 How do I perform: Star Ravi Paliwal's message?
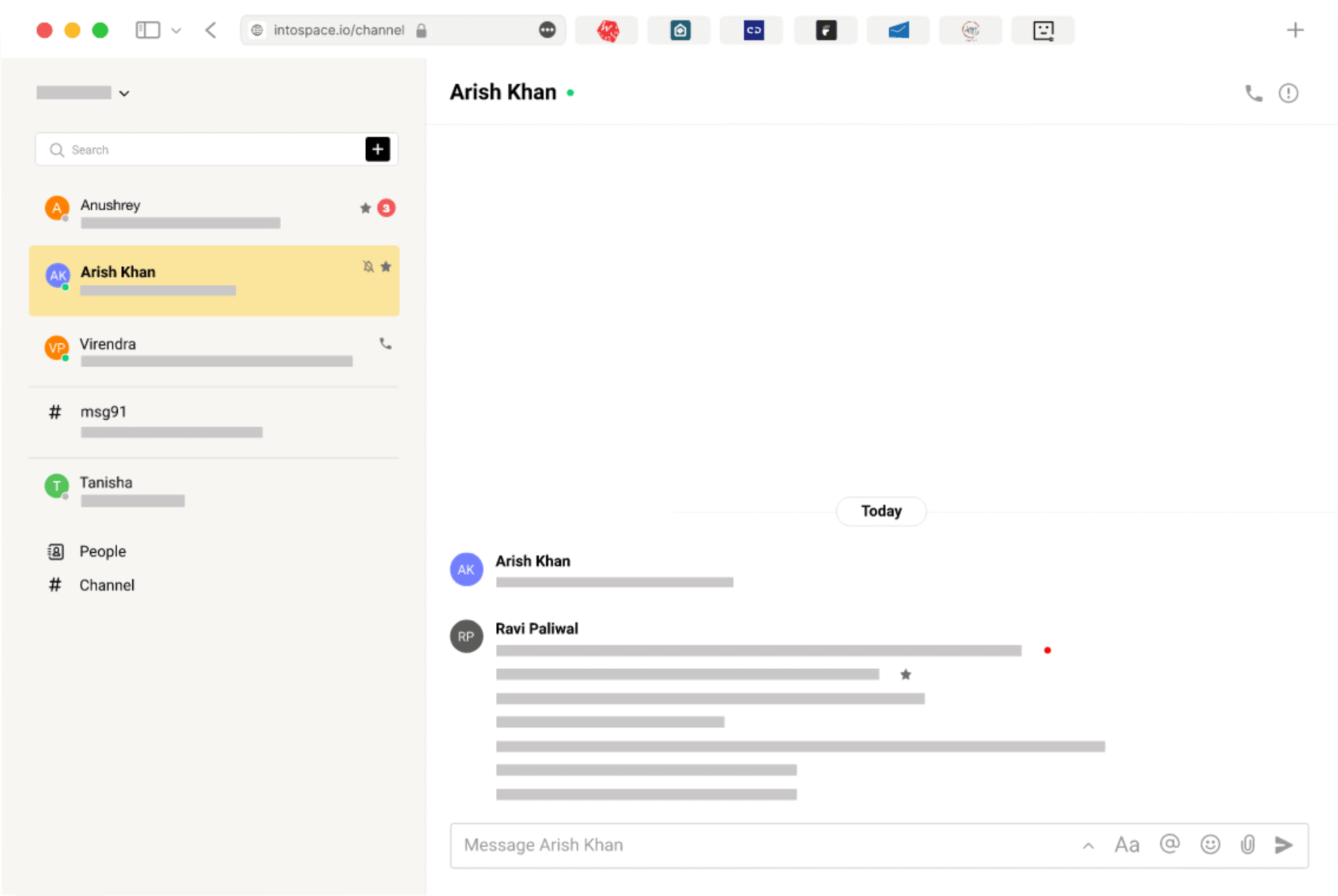pyautogui.click(x=906, y=674)
